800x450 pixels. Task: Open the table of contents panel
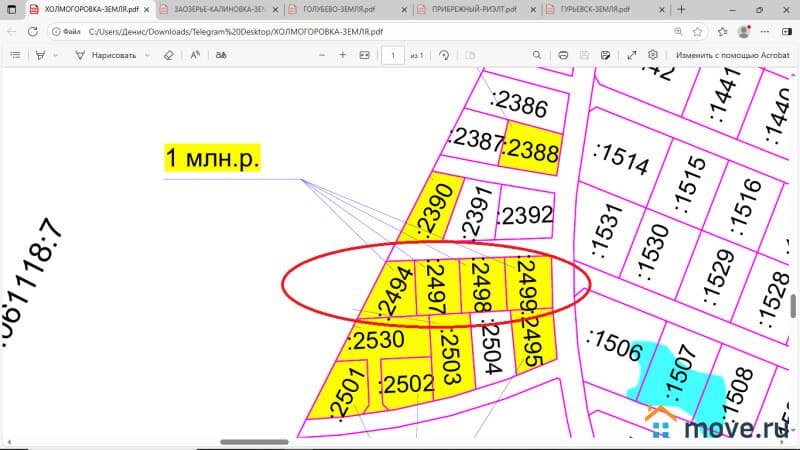15,55
